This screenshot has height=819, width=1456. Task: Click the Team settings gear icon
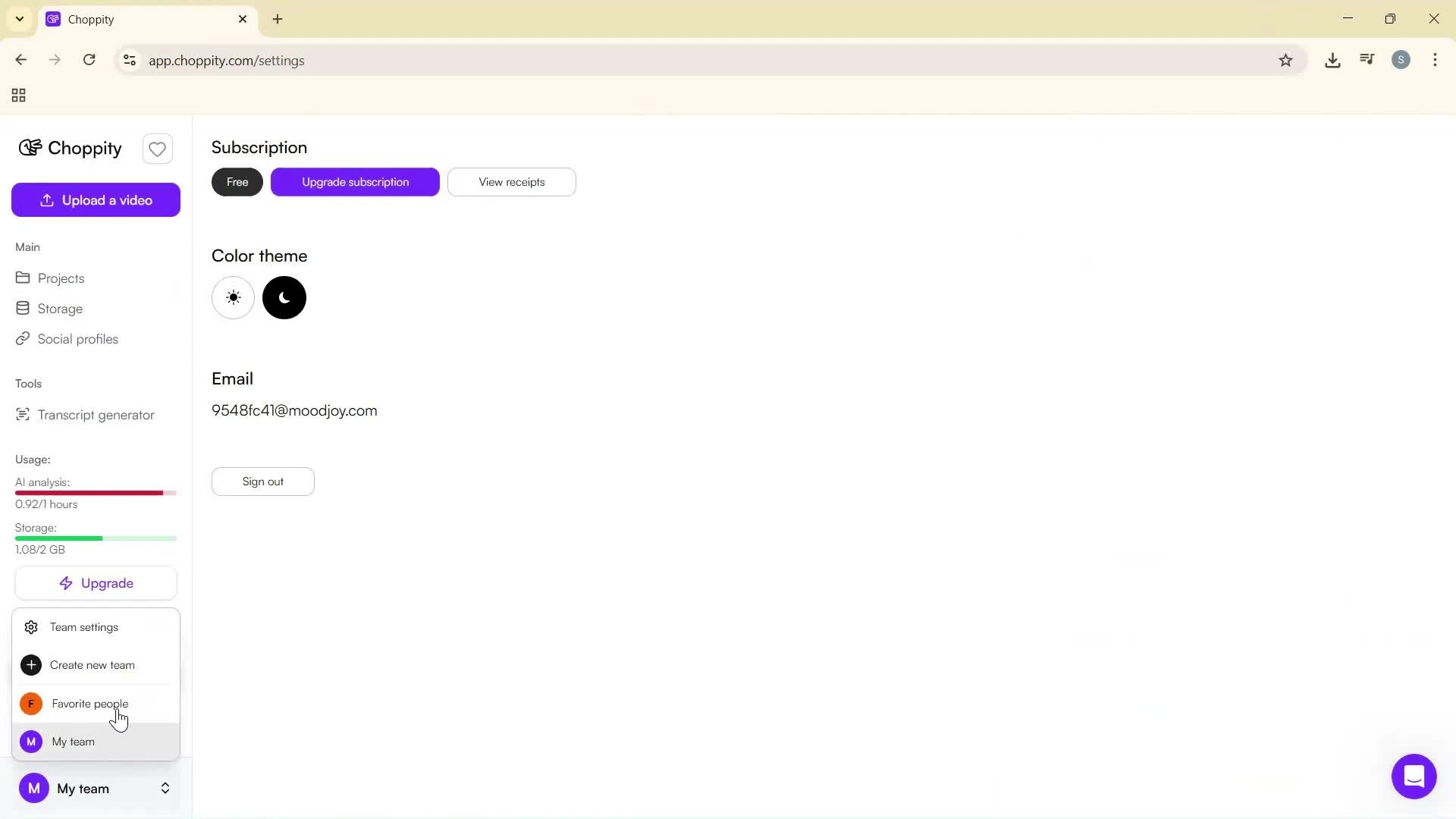[31, 627]
